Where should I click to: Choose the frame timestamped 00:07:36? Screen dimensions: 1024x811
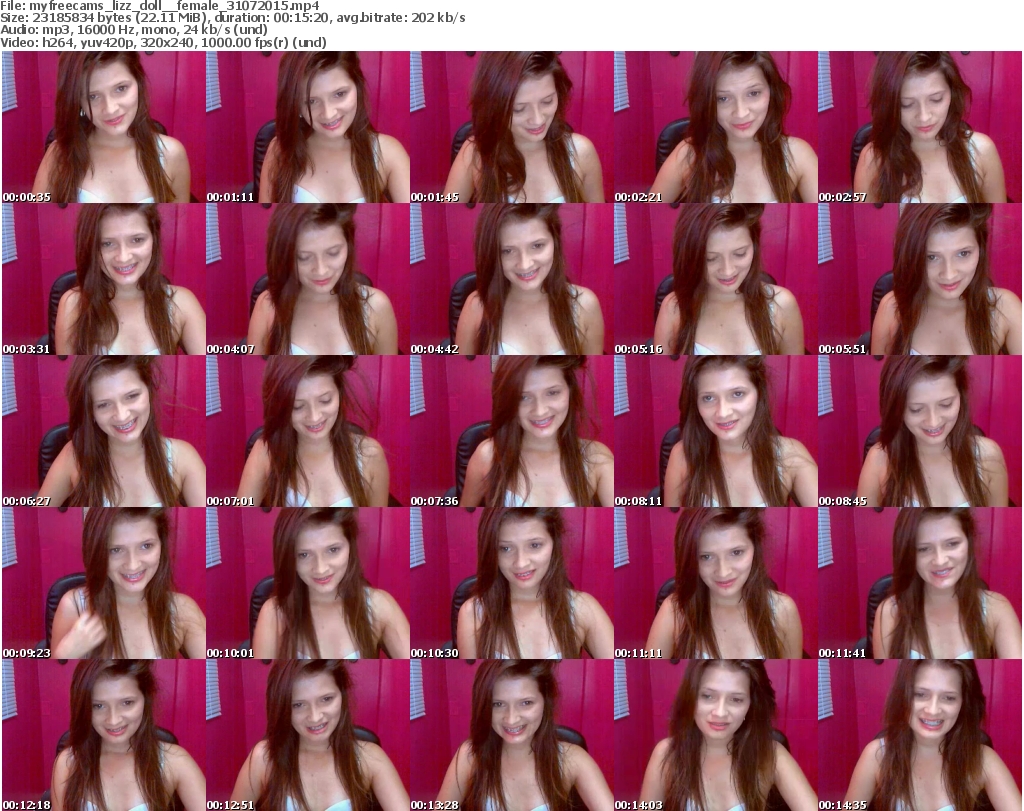click(511, 431)
